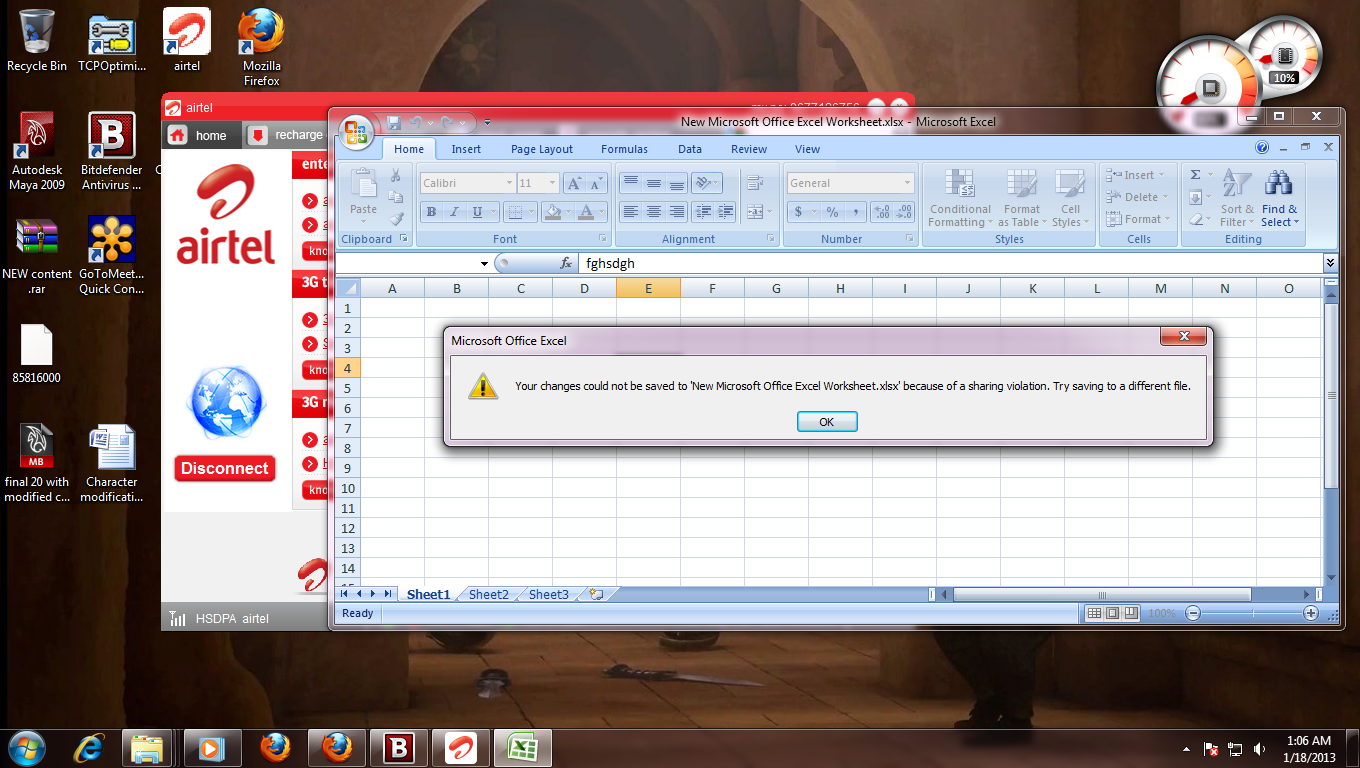
Task: Open the Conditional Formatting dropdown
Action: (960, 197)
